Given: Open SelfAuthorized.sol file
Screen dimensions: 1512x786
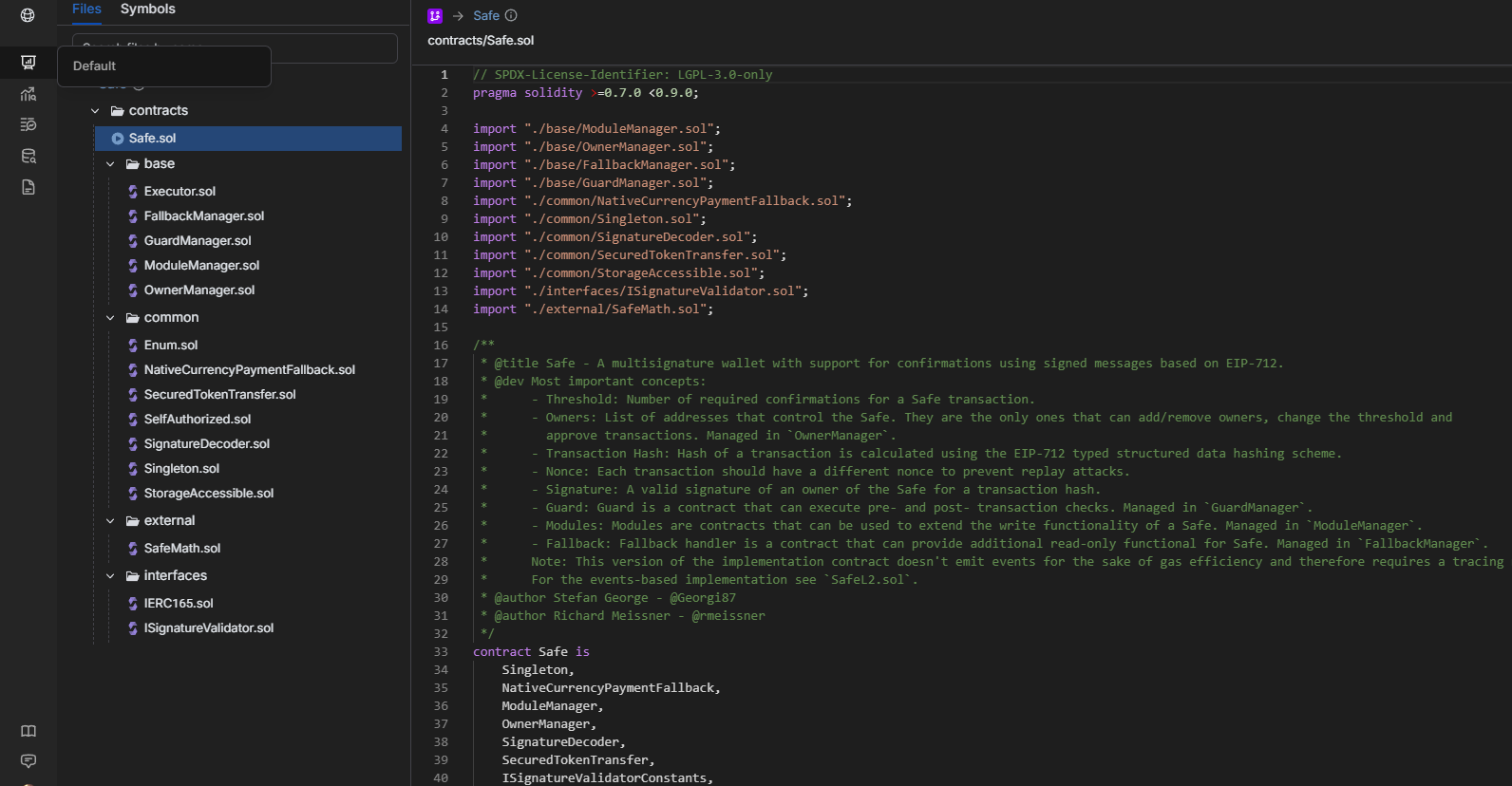Looking at the screenshot, I should [x=198, y=420].
